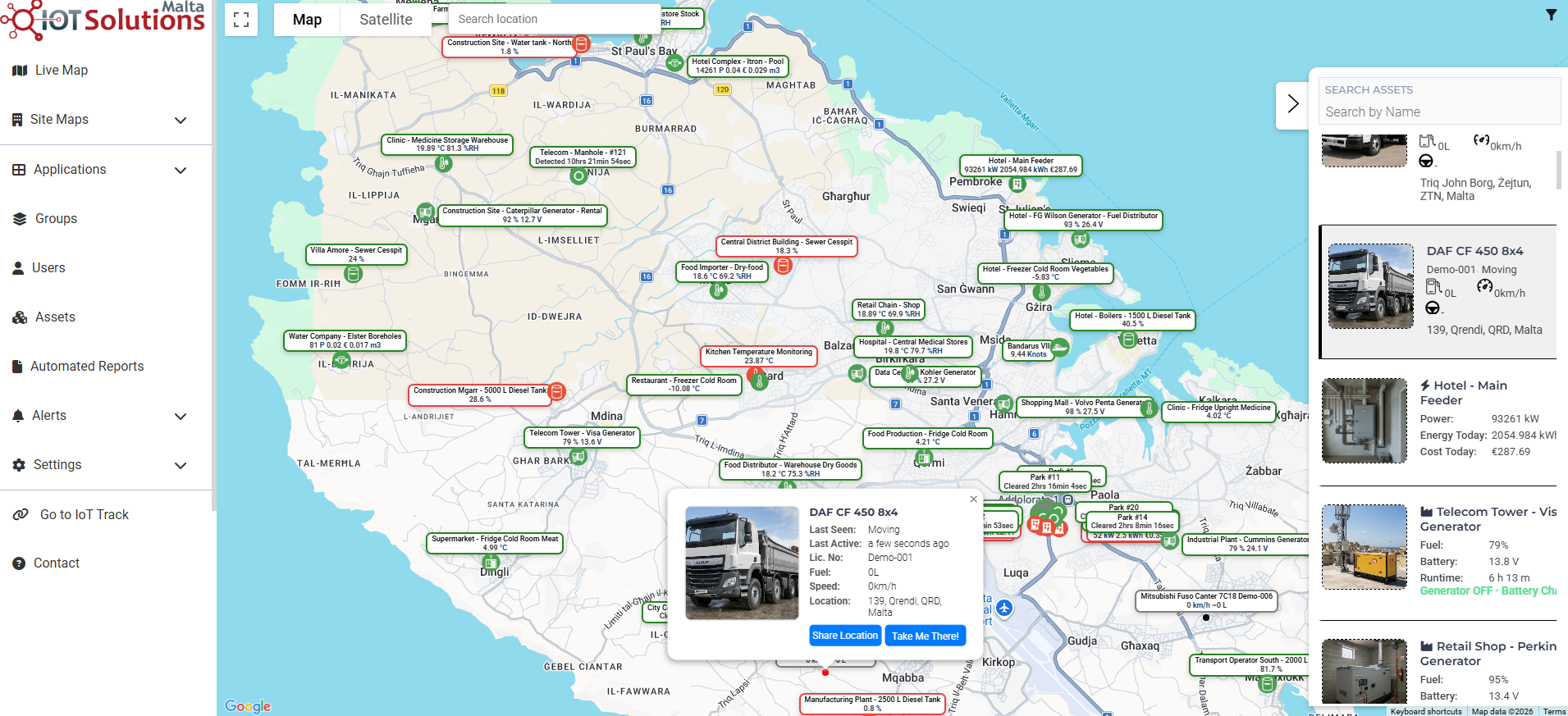Open the truck photo in the map popup
Viewport: 1568px width, 716px height.
click(742, 563)
